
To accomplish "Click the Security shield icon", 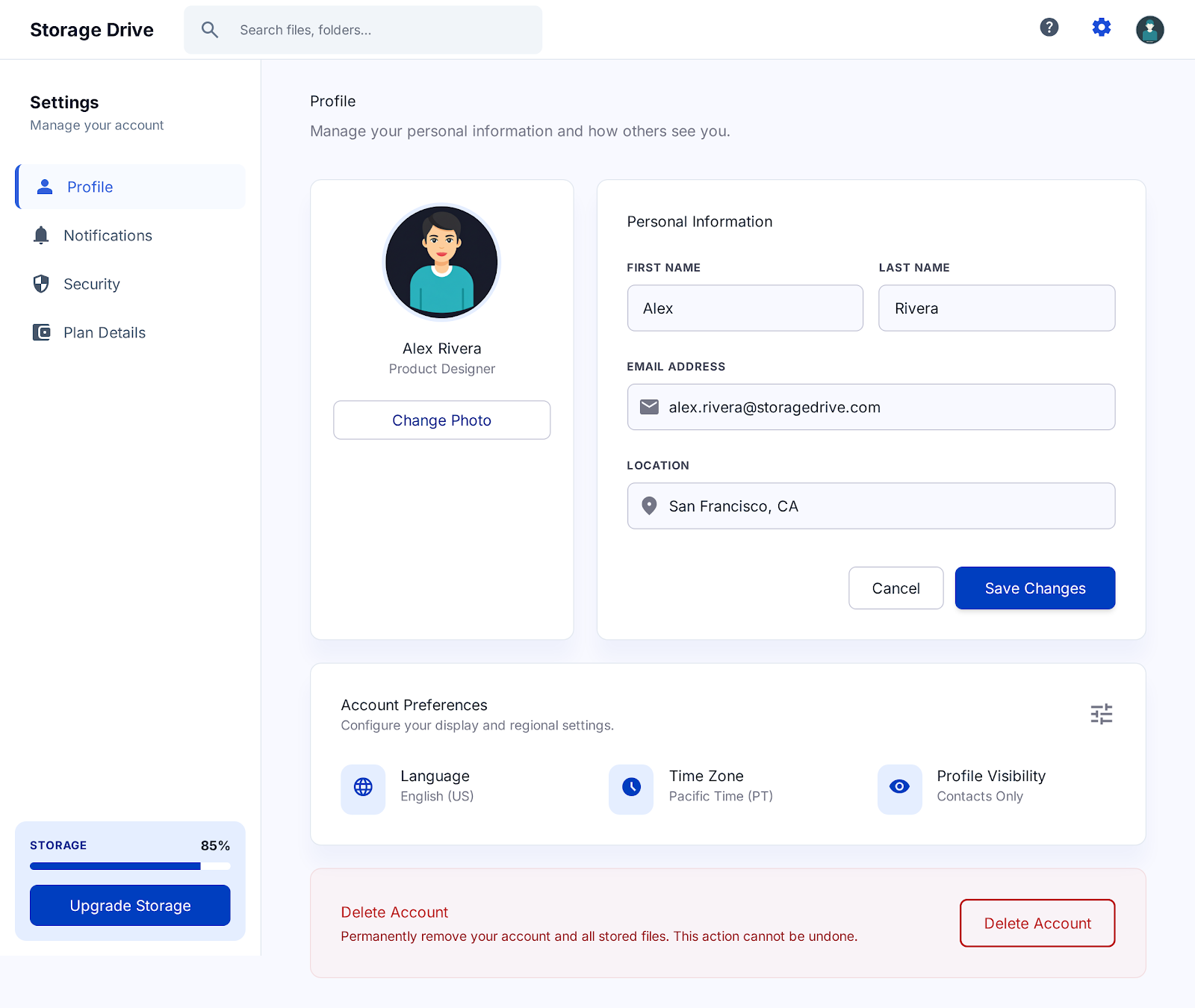I will coord(41,284).
